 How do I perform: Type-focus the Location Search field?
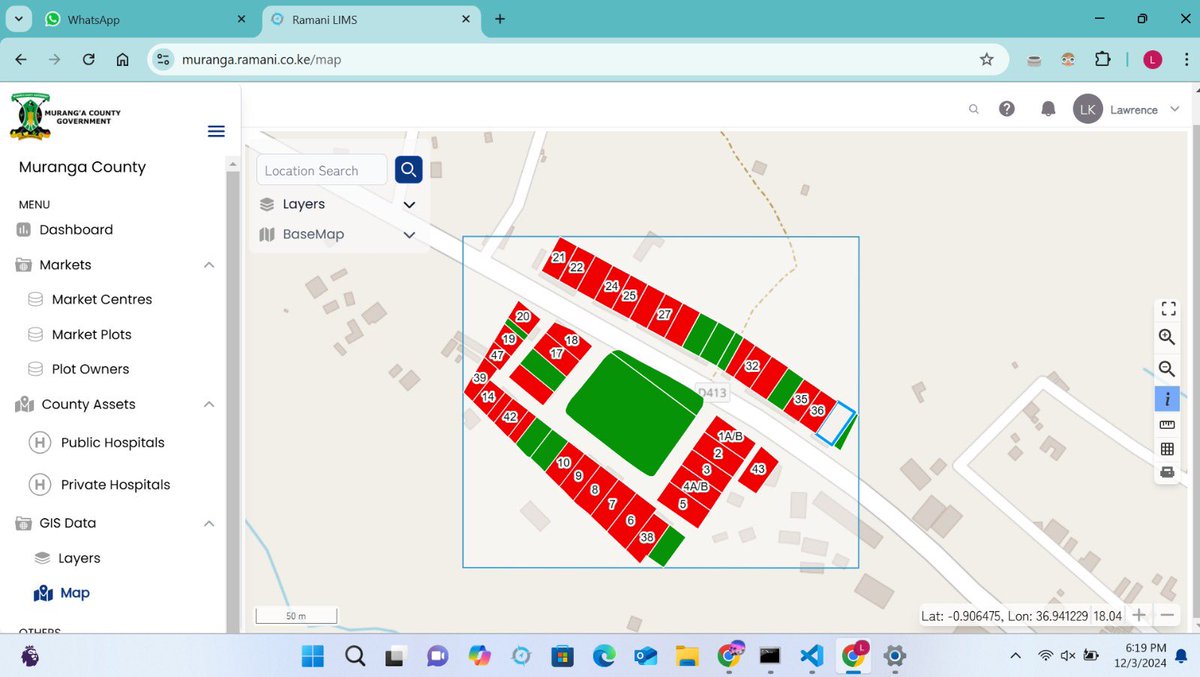(322, 170)
